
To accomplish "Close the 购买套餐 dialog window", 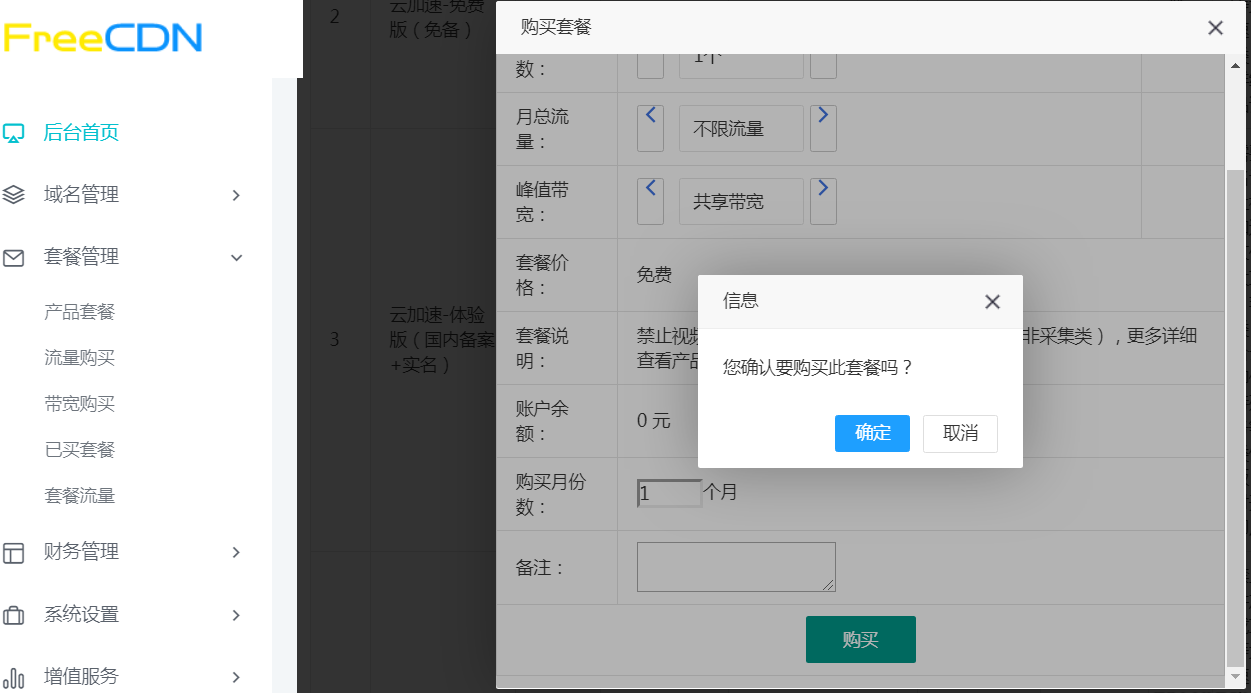I will (x=1215, y=28).
